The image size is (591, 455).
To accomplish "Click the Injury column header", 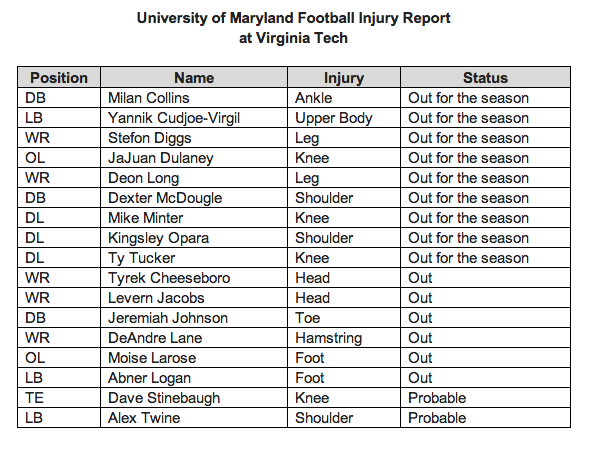I will pyautogui.click(x=344, y=78).
